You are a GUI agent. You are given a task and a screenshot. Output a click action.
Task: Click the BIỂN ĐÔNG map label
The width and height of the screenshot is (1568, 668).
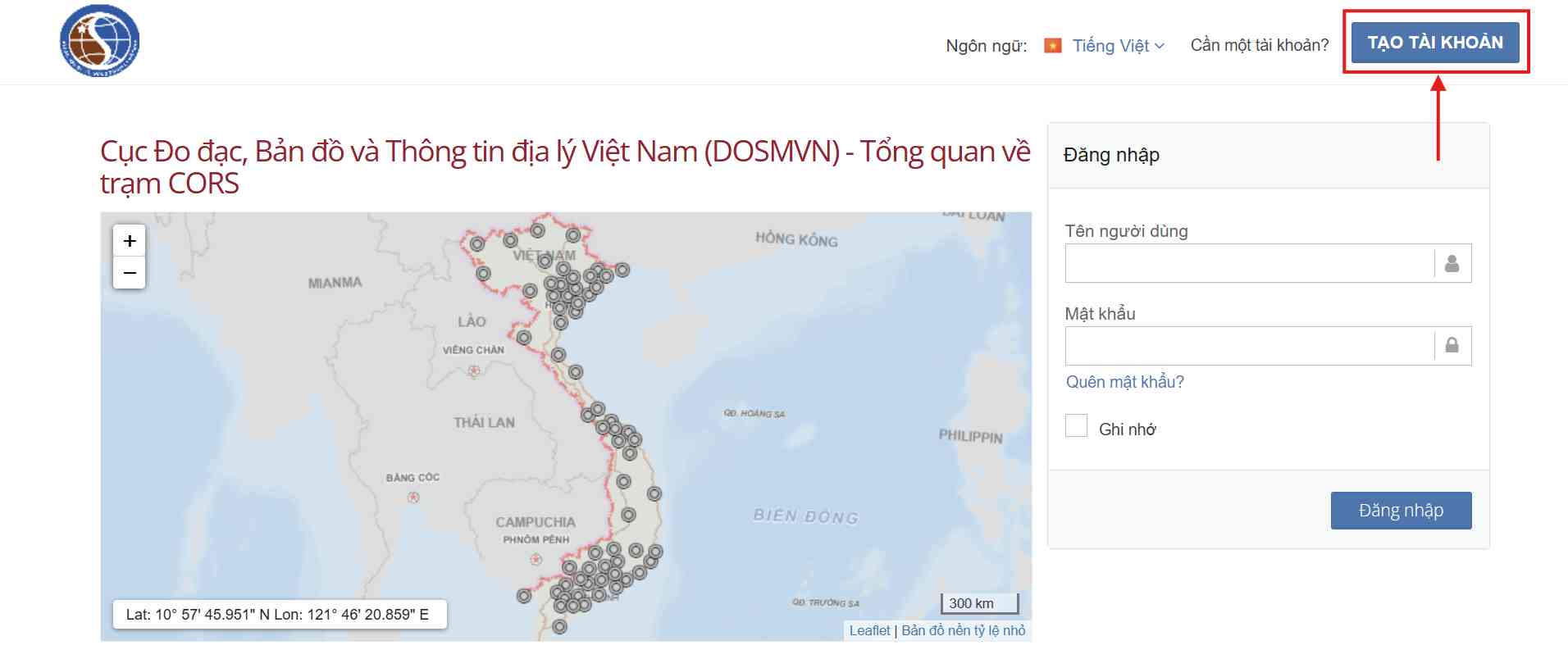805,516
